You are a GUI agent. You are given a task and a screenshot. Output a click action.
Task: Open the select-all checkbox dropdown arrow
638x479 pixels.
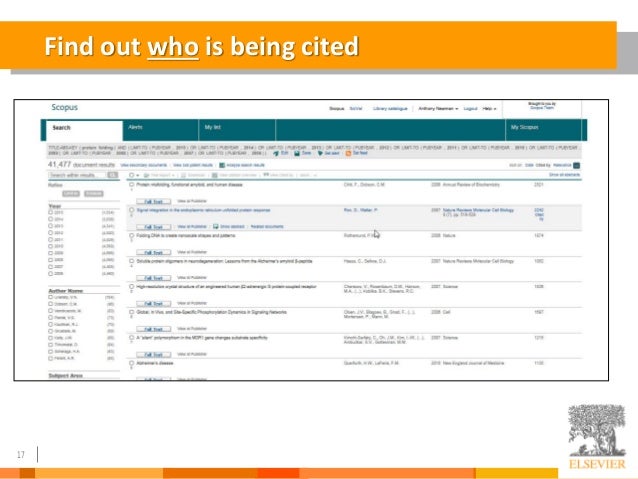(138, 175)
